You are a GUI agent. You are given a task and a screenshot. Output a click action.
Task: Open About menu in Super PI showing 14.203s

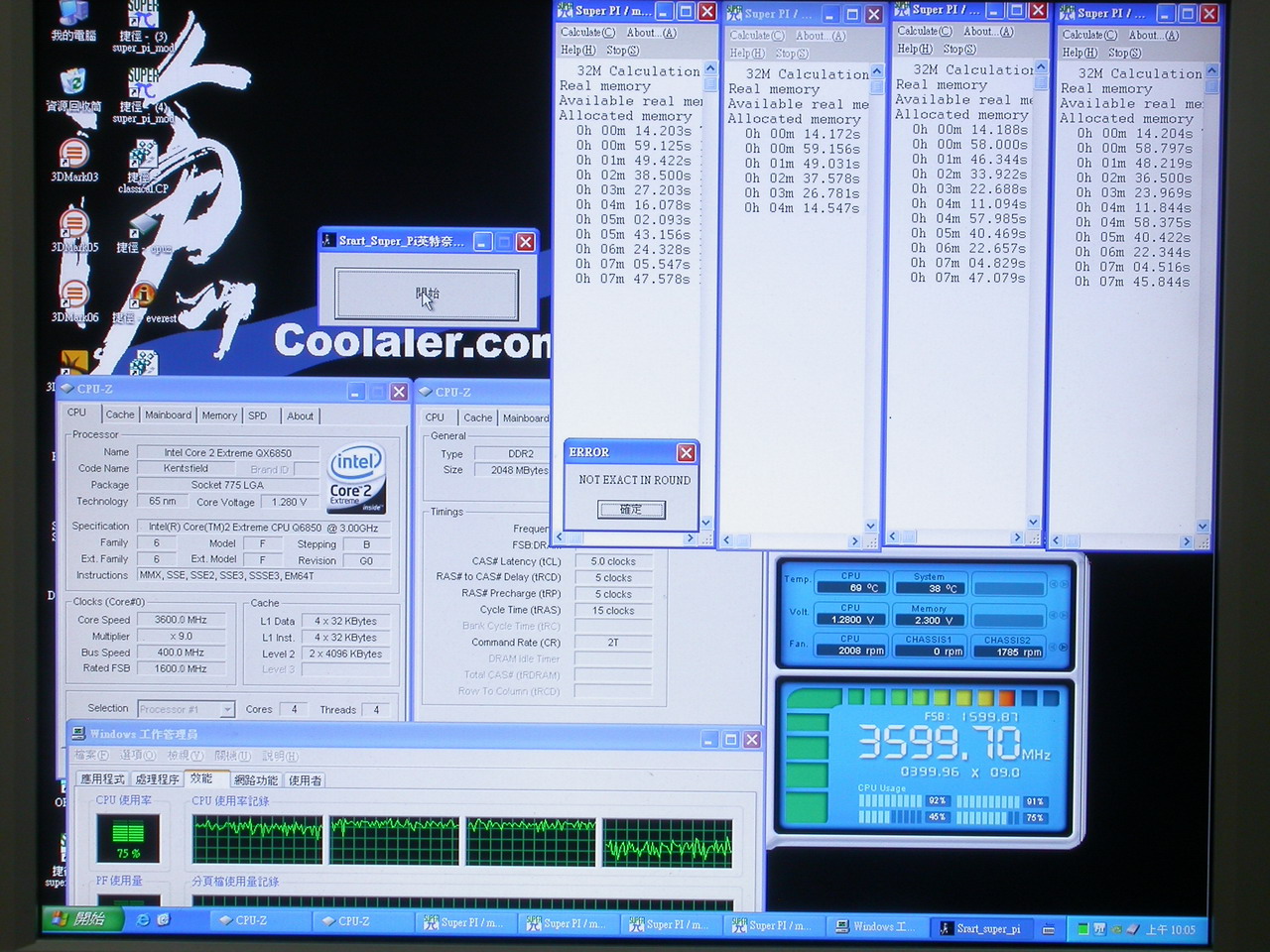[651, 33]
